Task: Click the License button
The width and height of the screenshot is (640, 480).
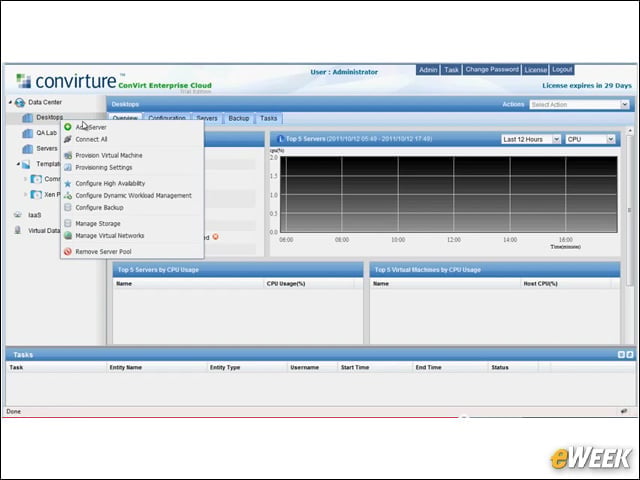Action: (535, 70)
